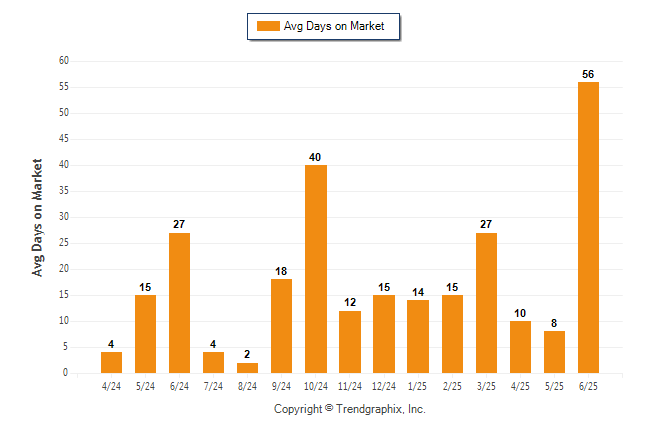Click the 2/25 x-axis label

point(452,386)
